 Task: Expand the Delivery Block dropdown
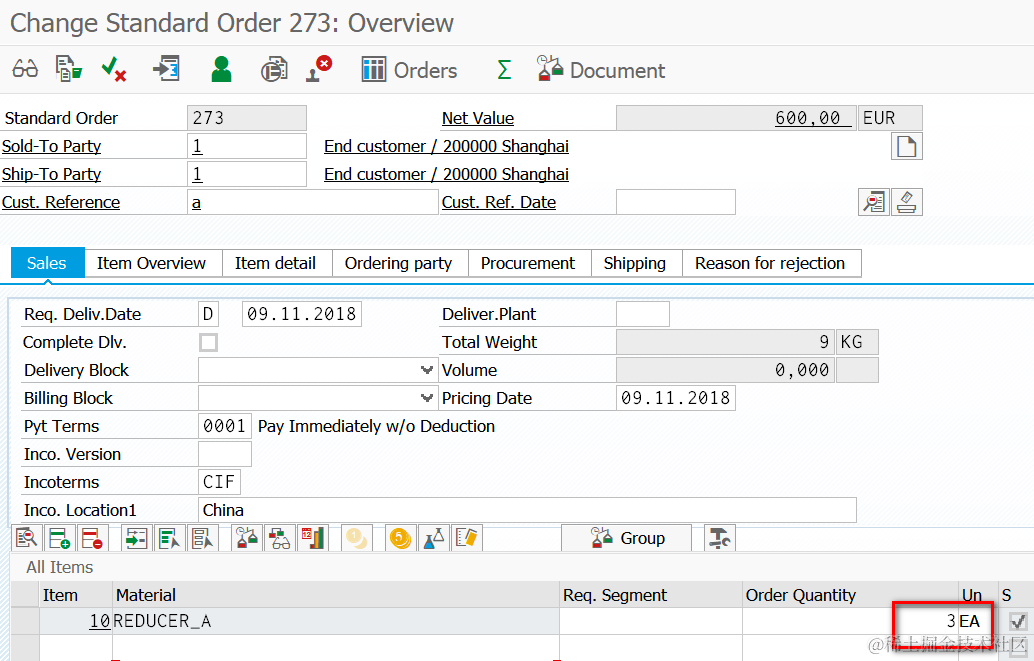[x=427, y=370]
